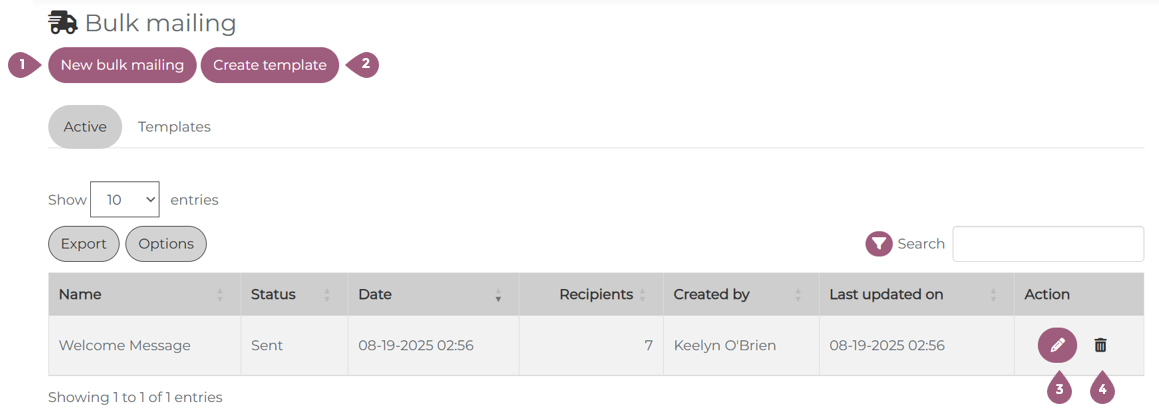Image resolution: width=1159 pixels, height=417 pixels.
Task: Focus the Search input field
Action: pyautogui.click(x=1047, y=244)
